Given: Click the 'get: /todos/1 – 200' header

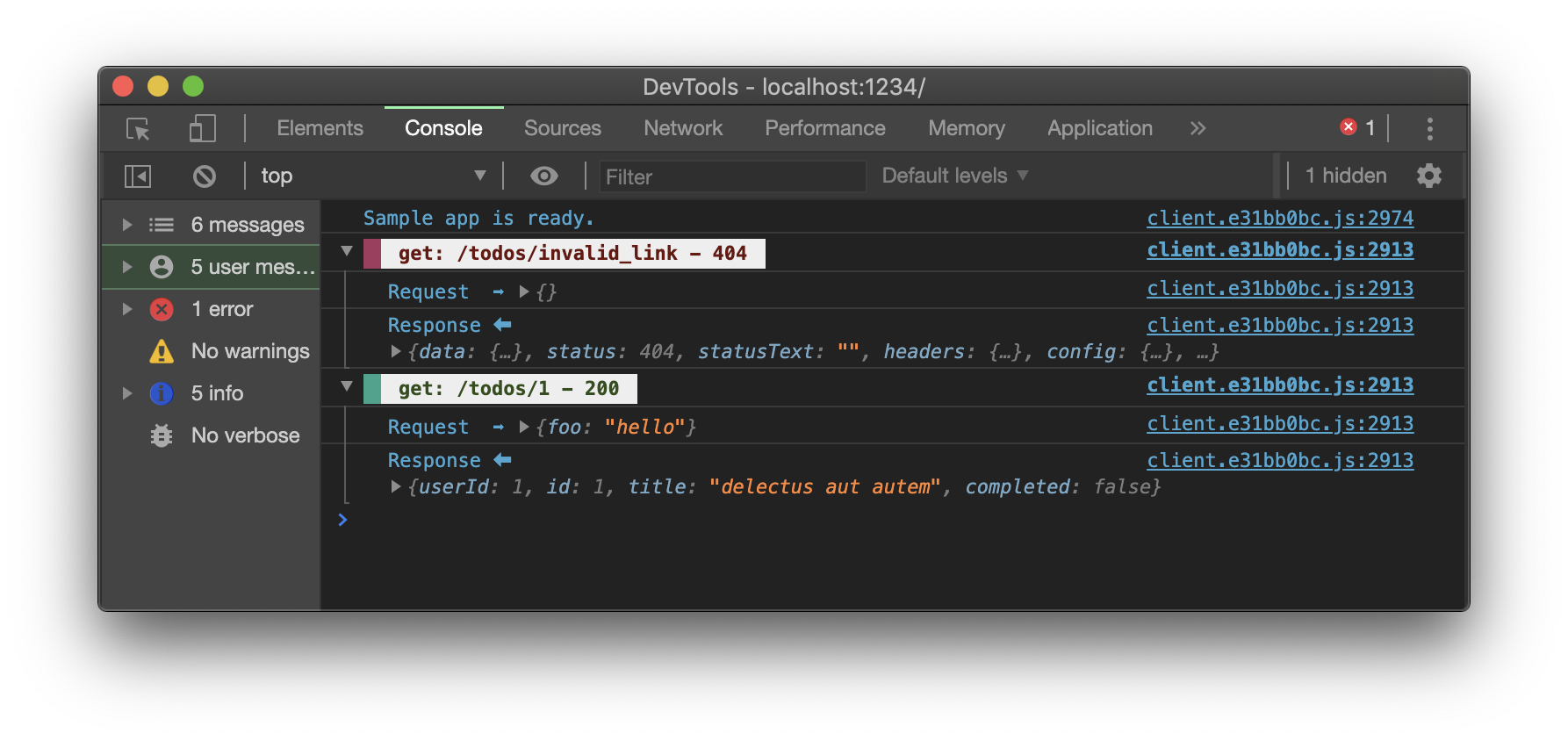Looking at the screenshot, I should (x=509, y=389).
